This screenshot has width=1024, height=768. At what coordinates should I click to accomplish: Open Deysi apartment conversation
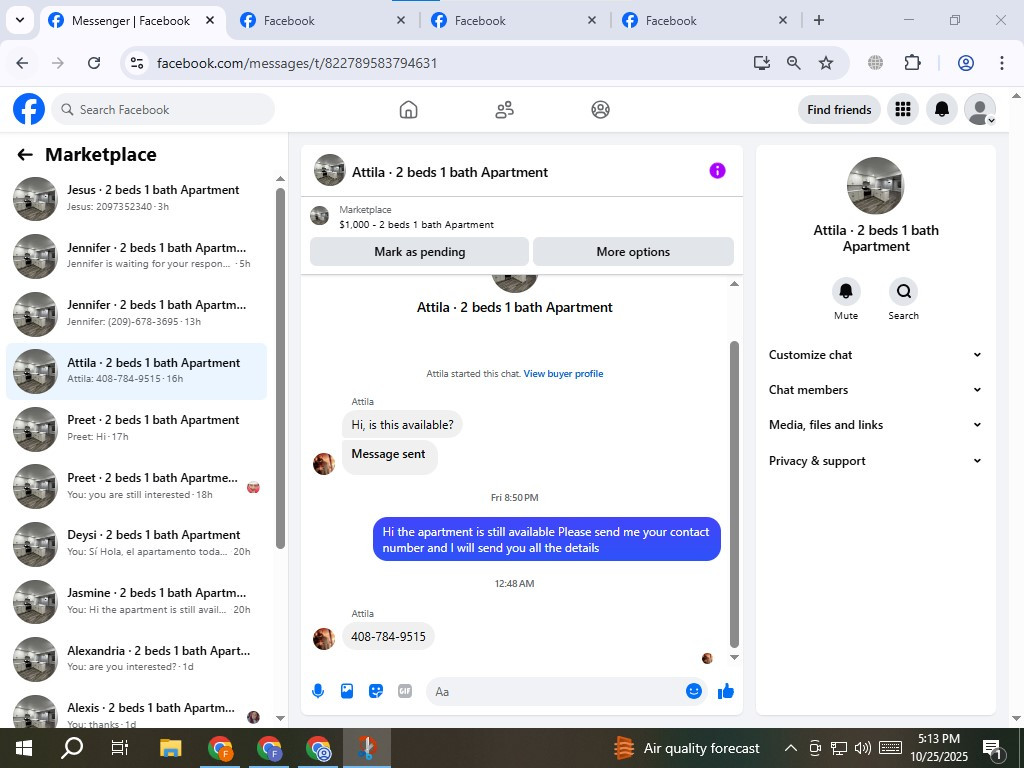(x=137, y=543)
